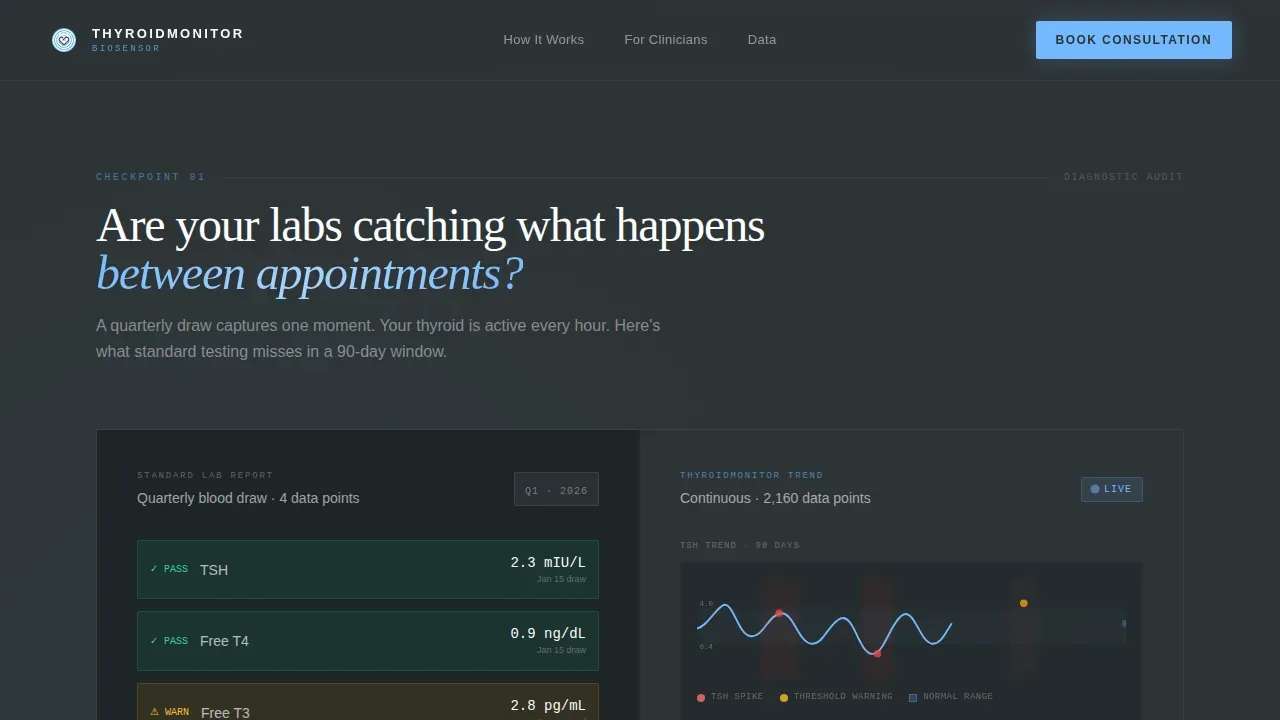Click the red TSH Spike legend dot
Image resolution: width=1280 pixels, height=720 pixels.
[701, 697]
